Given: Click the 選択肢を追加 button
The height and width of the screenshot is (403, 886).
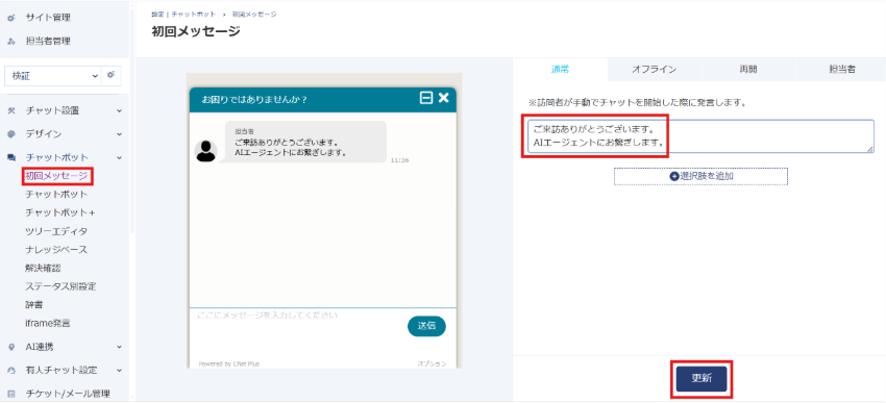Looking at the screenshot, I should point(701,176).
